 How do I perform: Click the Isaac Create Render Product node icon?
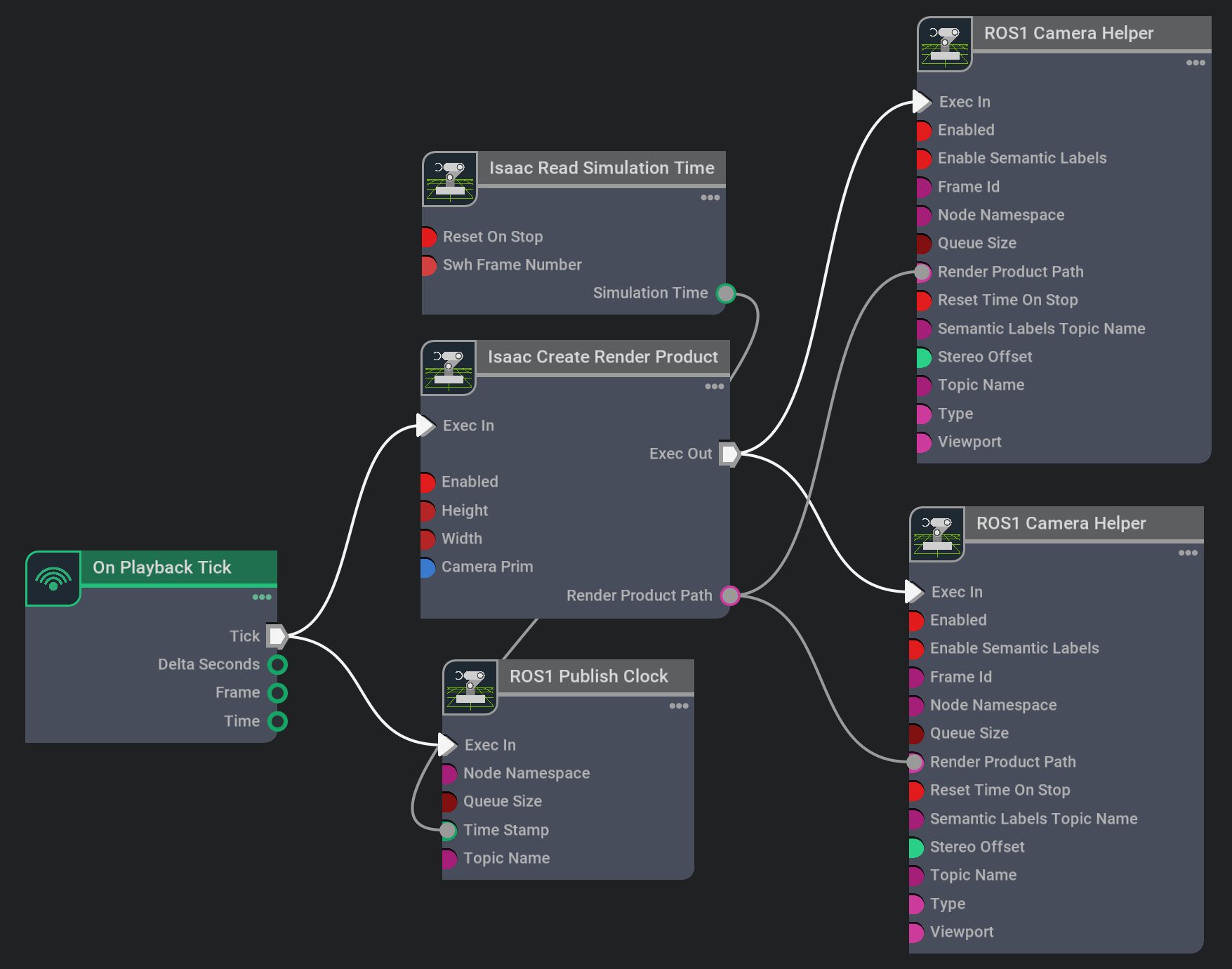click(449, 368)
